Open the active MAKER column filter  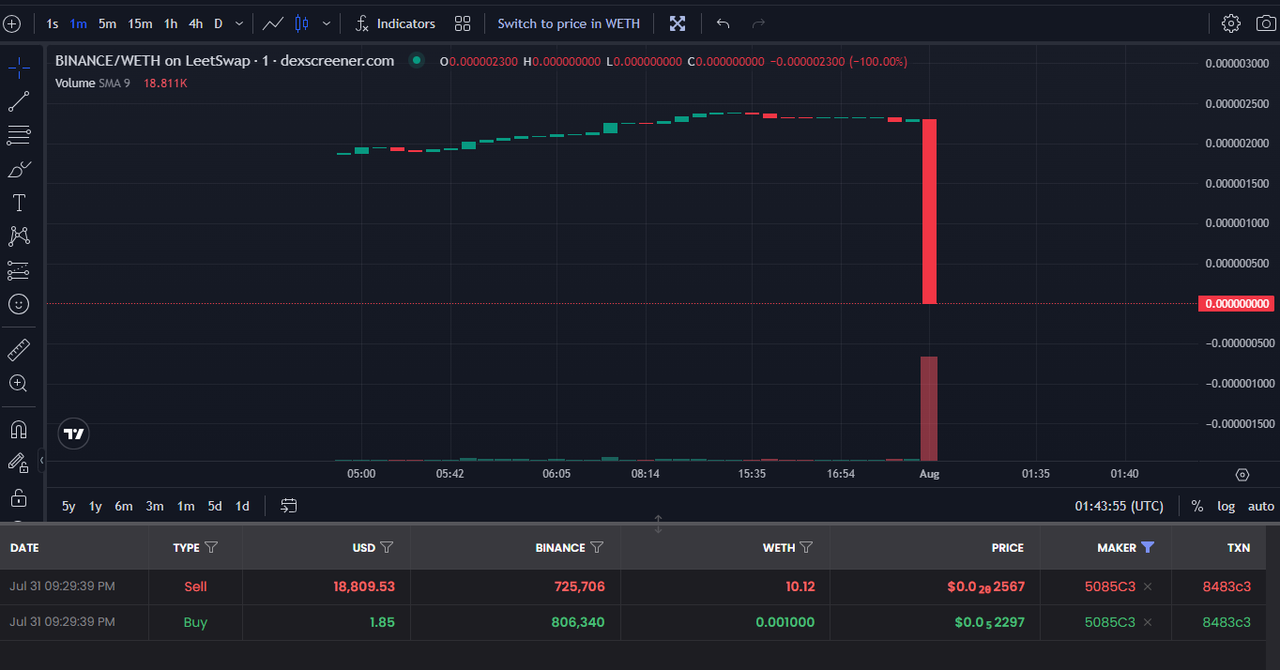(1147, 547)
